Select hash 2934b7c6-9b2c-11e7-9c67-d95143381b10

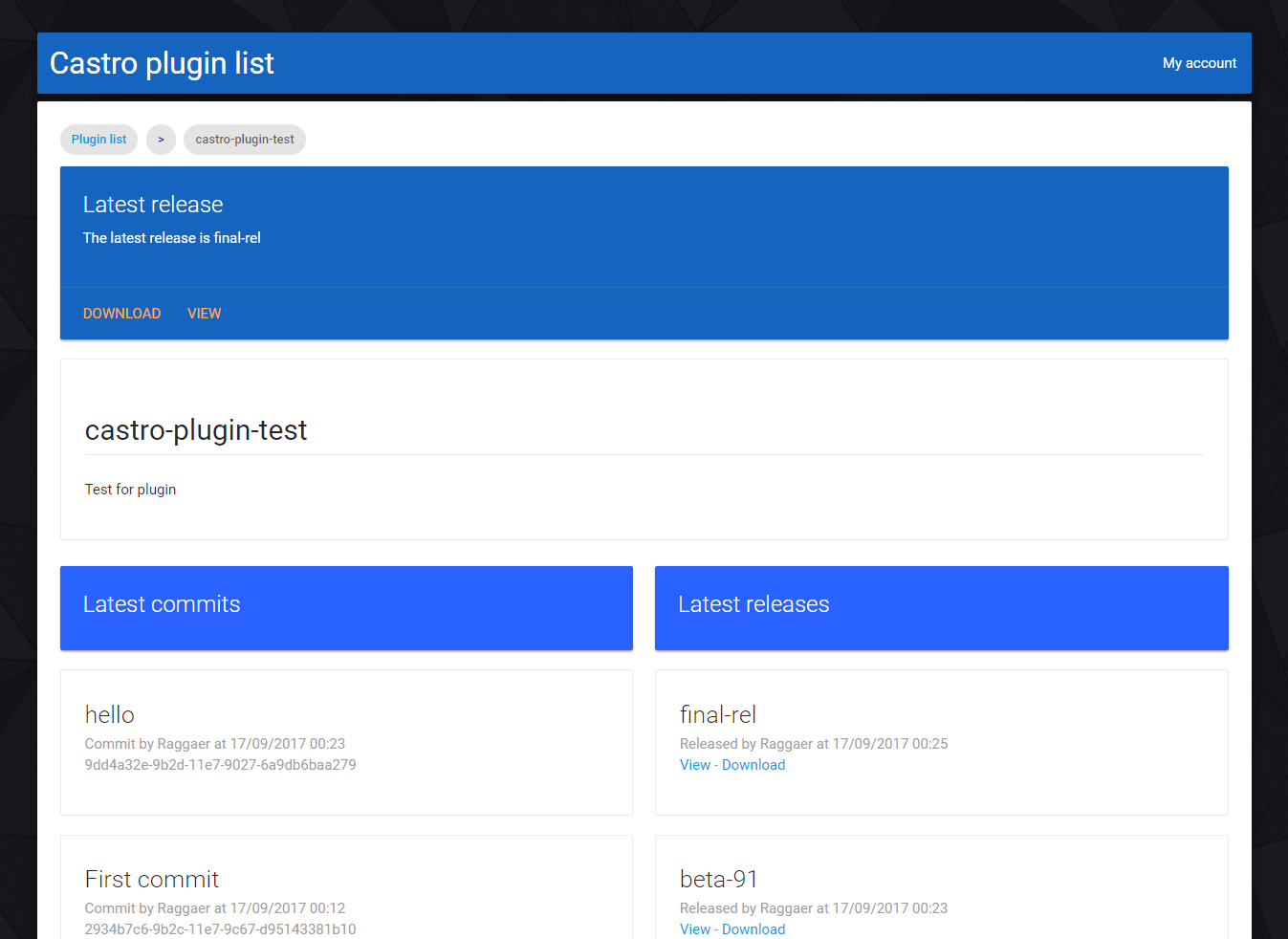(x=220, y=929)
